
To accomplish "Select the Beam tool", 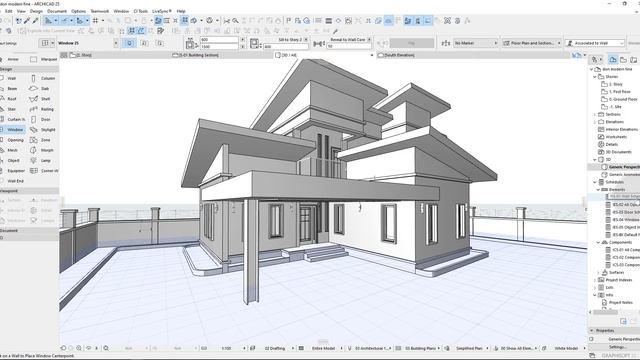I will pyautogui.click(x=11, y=88).
